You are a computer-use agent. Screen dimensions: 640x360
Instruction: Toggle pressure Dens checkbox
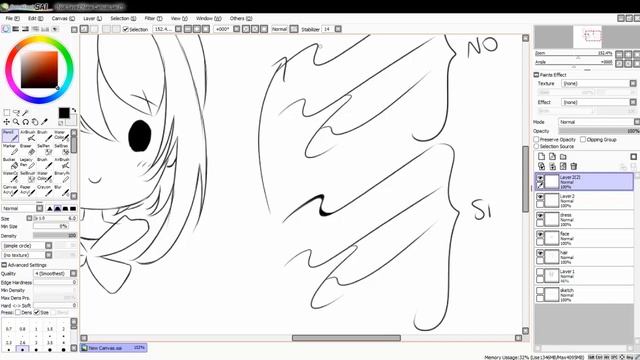[18, 312]
